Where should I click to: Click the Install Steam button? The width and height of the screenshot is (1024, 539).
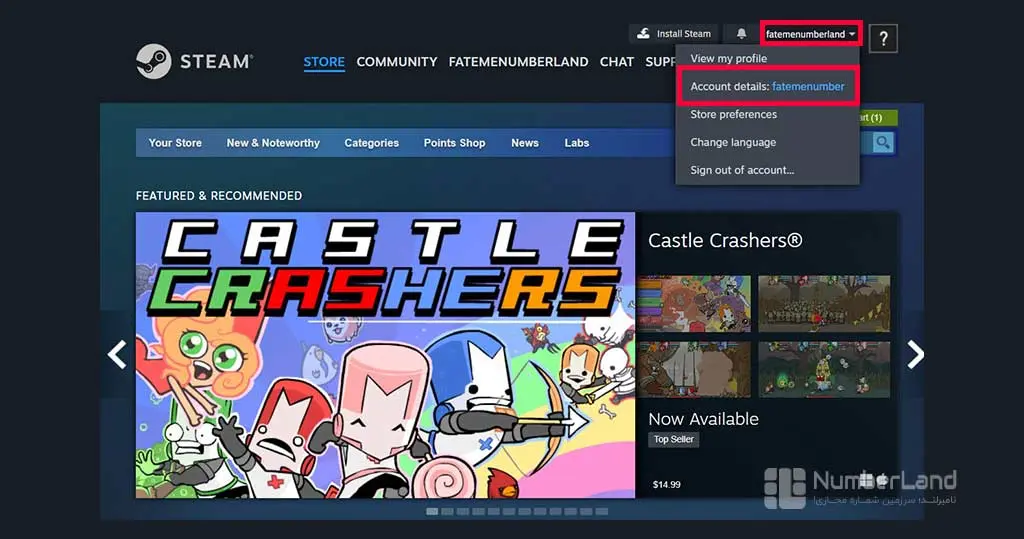[673, 33]
